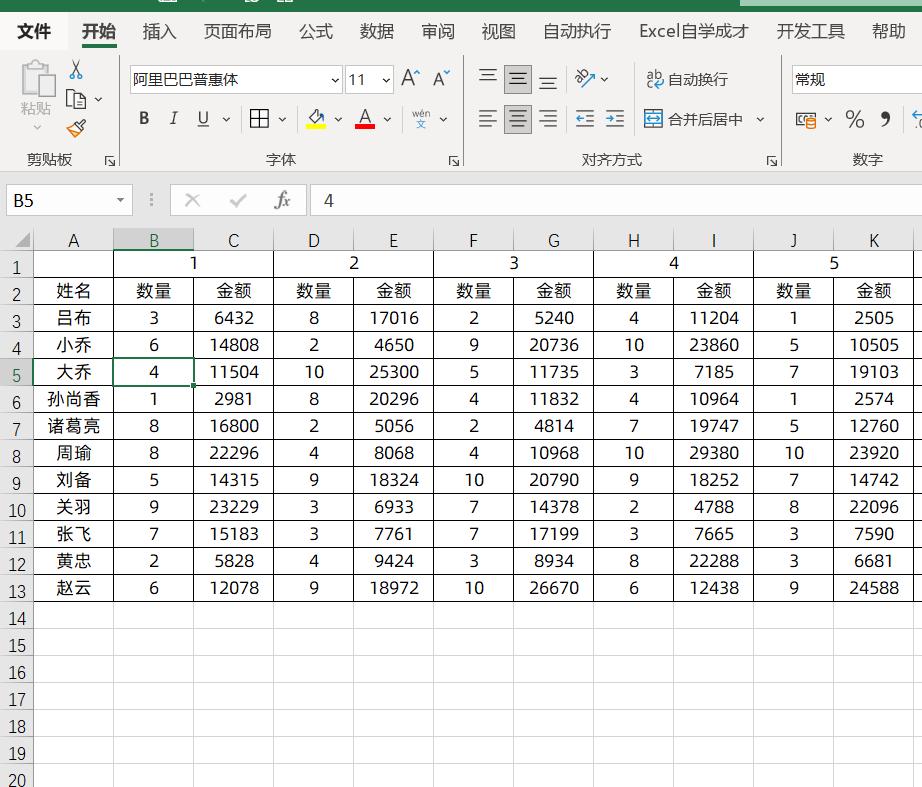
Task: Open the 数据 ribbon tab
Action: pos(376,31)
